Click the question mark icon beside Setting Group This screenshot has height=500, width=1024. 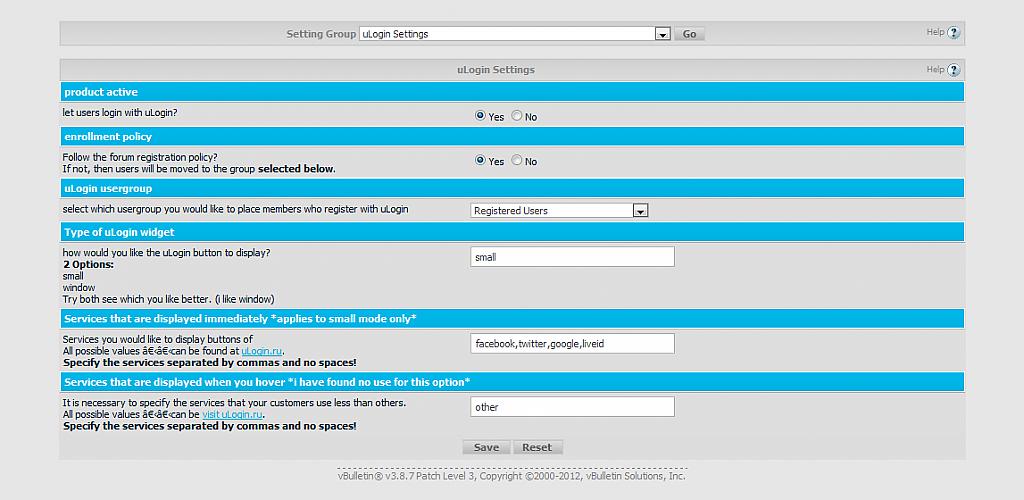tap(953, 33)
